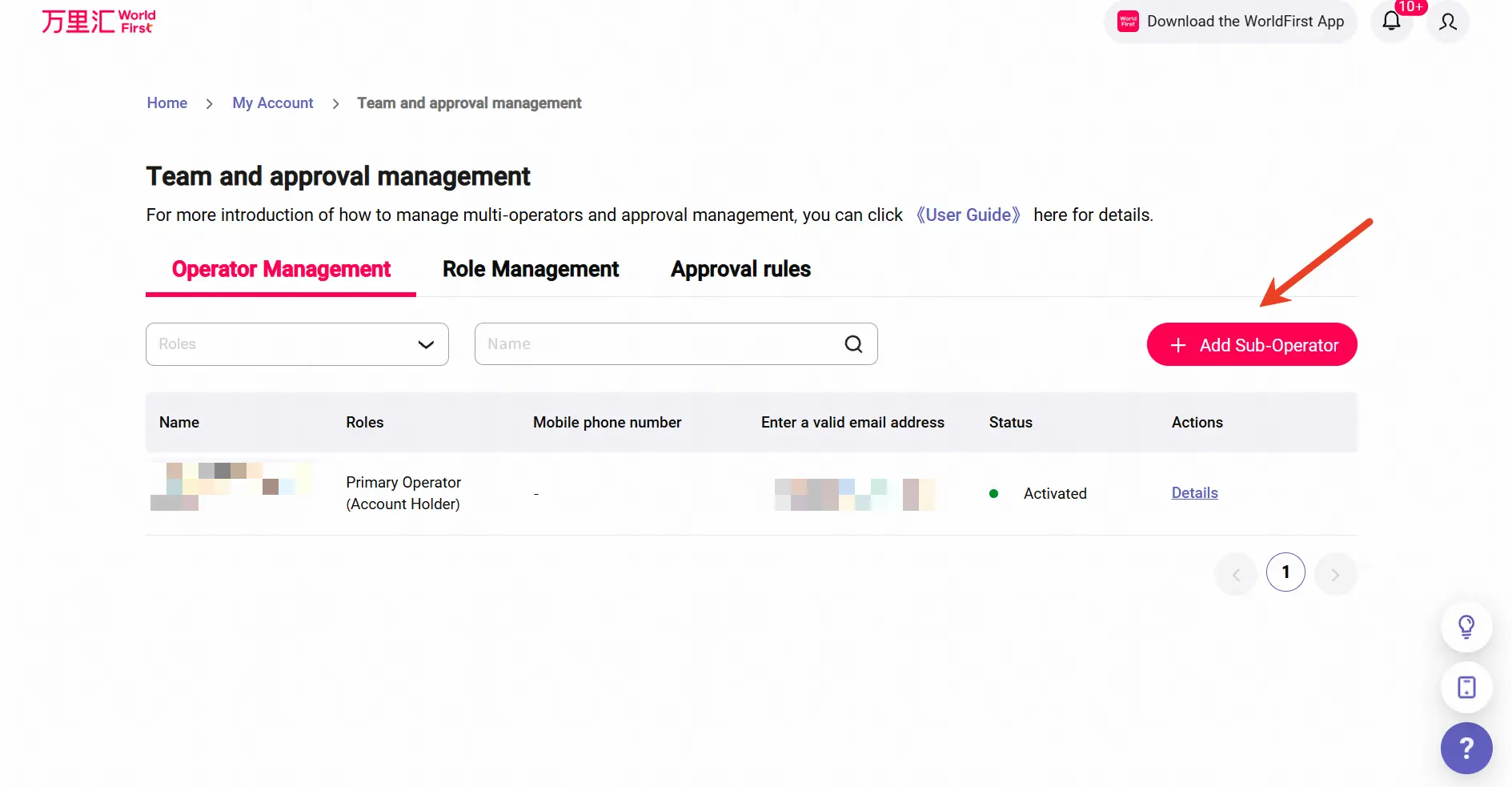Viewport: 1512px width, 787px height.
Task: Click the search magnifier icon
Action: [853, 344]
